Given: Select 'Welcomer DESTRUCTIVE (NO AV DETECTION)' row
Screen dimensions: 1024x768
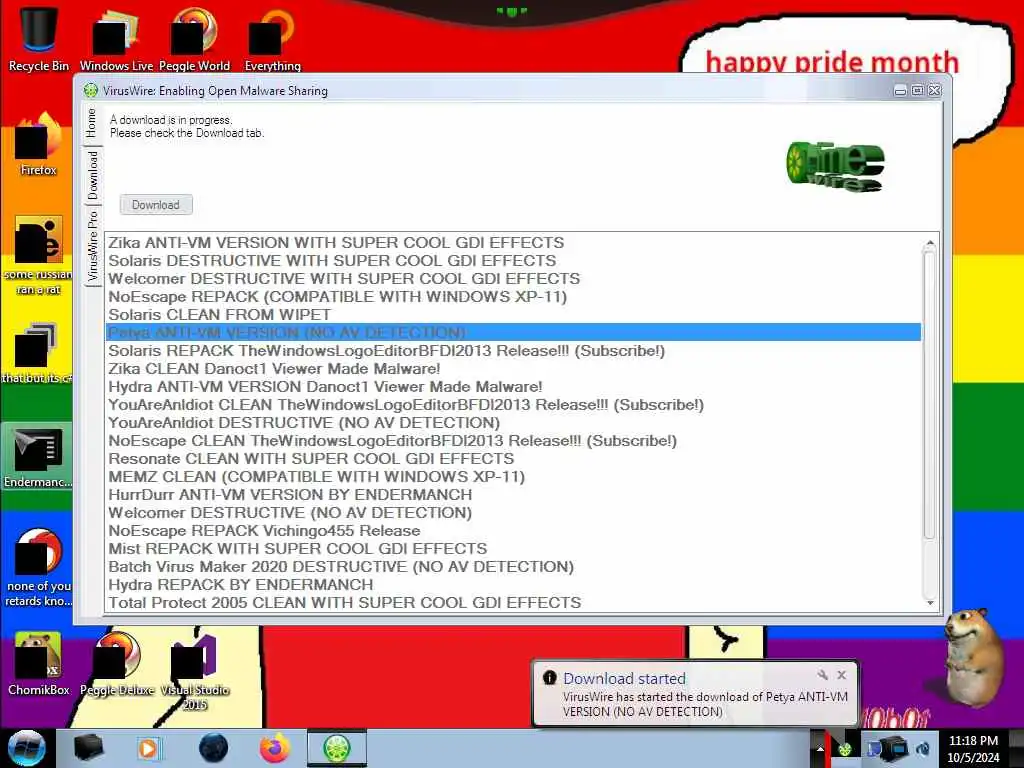Looking at the screenshot, I should (513, 513).
